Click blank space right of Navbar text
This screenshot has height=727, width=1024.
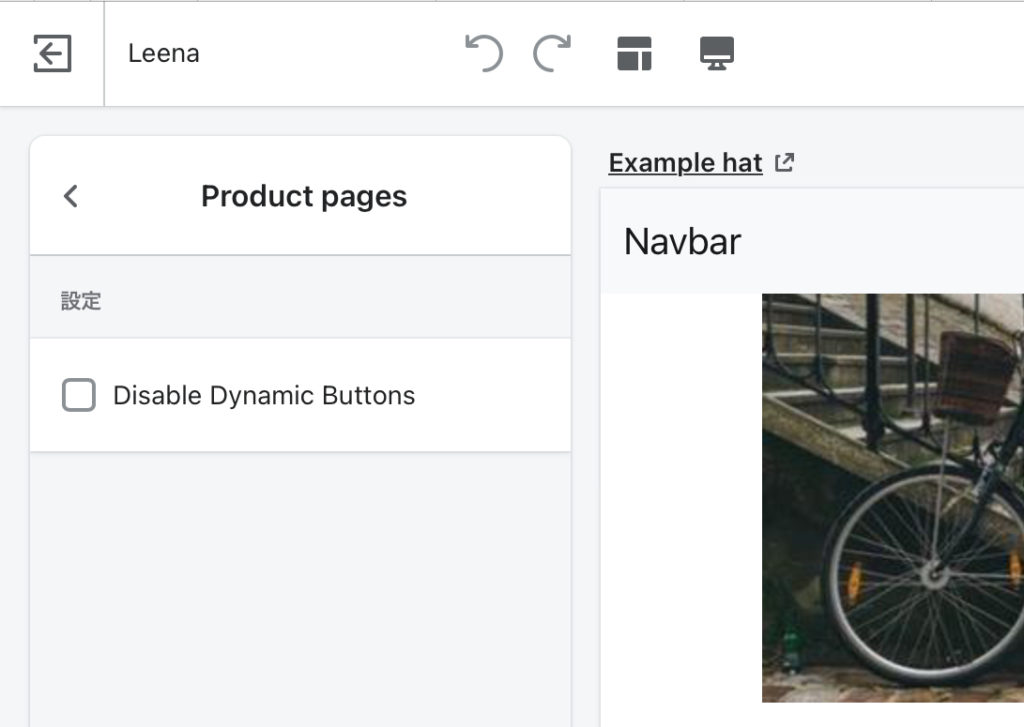pos(880,241)
